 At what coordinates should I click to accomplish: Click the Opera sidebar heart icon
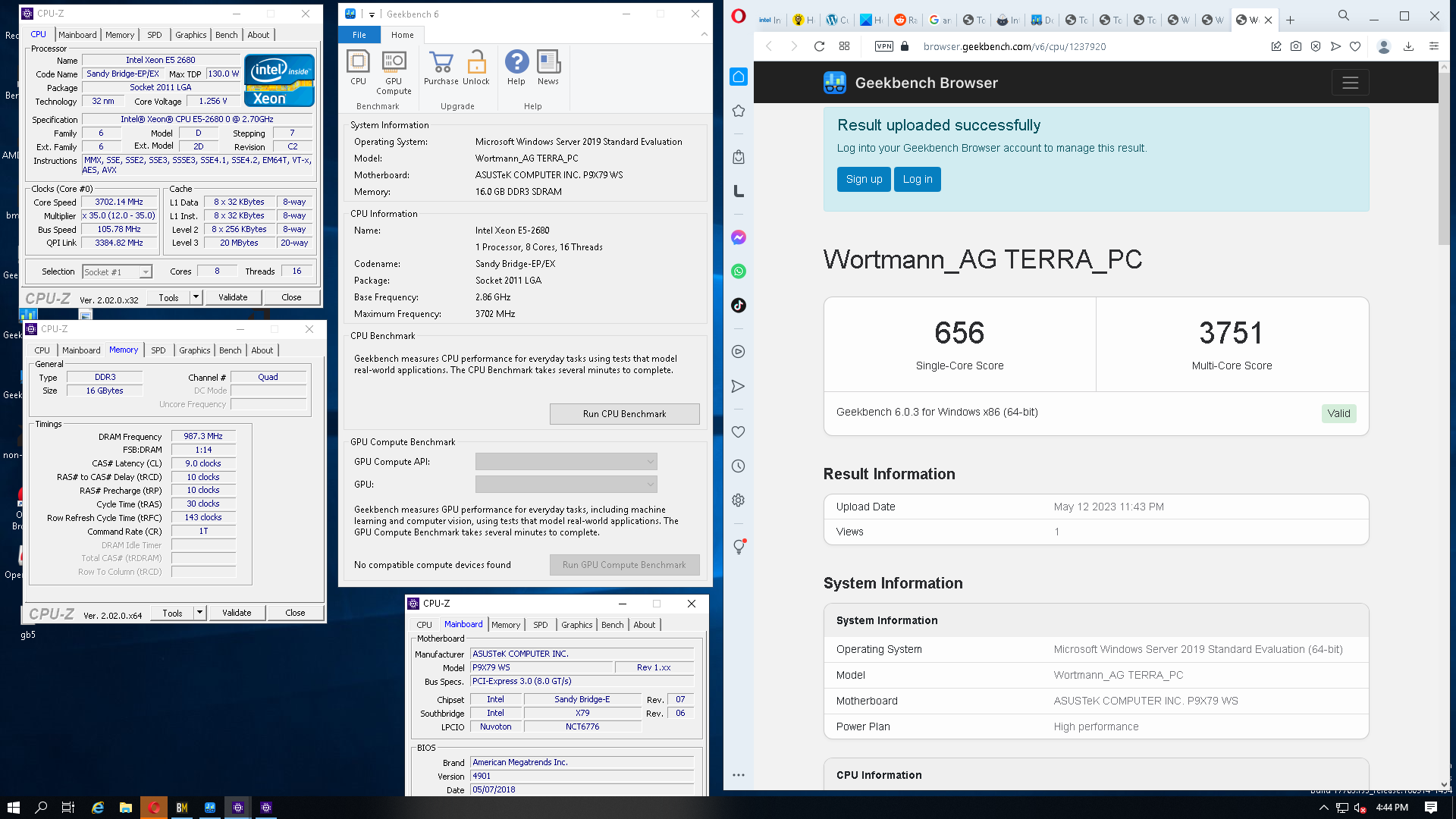tap(739, 431)
